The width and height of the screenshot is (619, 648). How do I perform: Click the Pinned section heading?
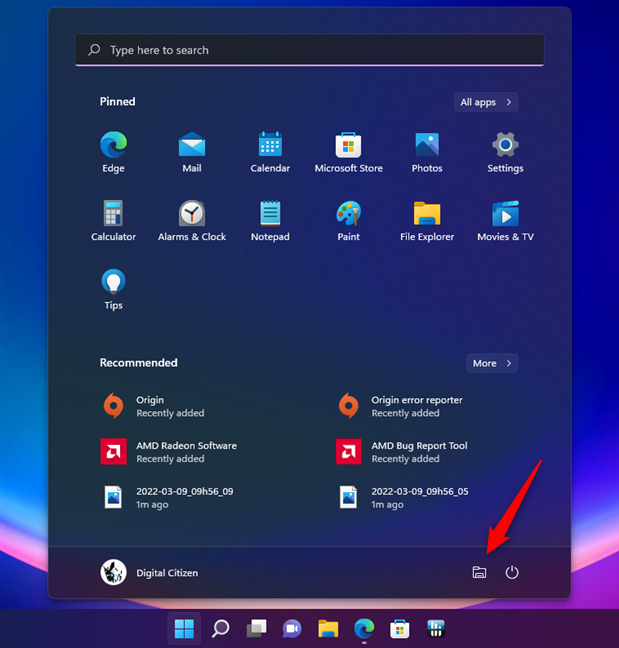click(117, 102)
